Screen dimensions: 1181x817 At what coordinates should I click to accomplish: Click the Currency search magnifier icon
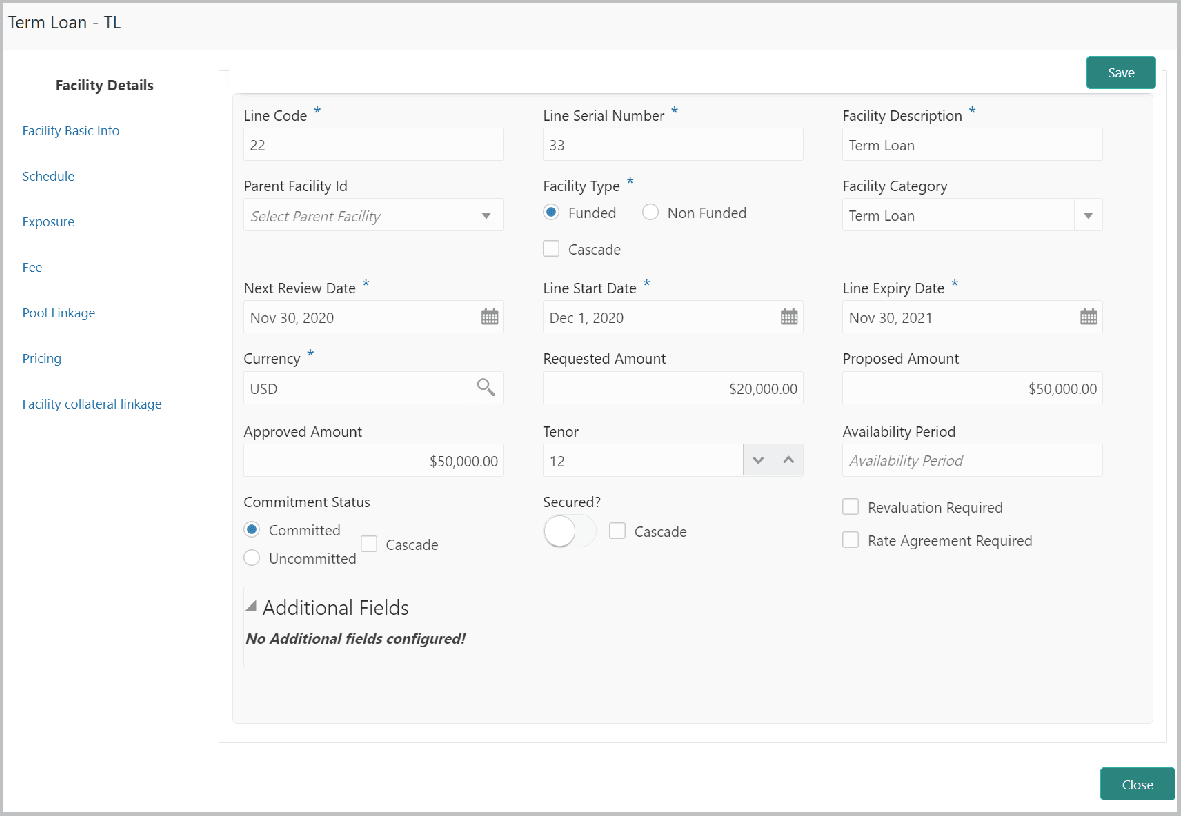click(486, 388)
